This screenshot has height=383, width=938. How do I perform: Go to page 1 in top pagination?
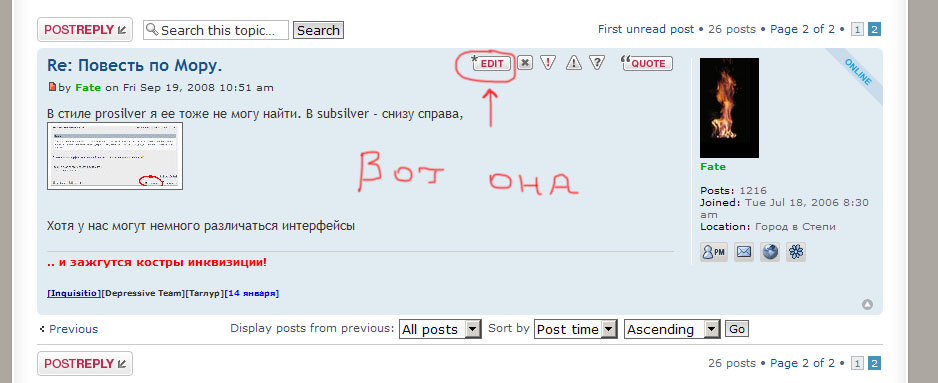click(x=857, y=29)
